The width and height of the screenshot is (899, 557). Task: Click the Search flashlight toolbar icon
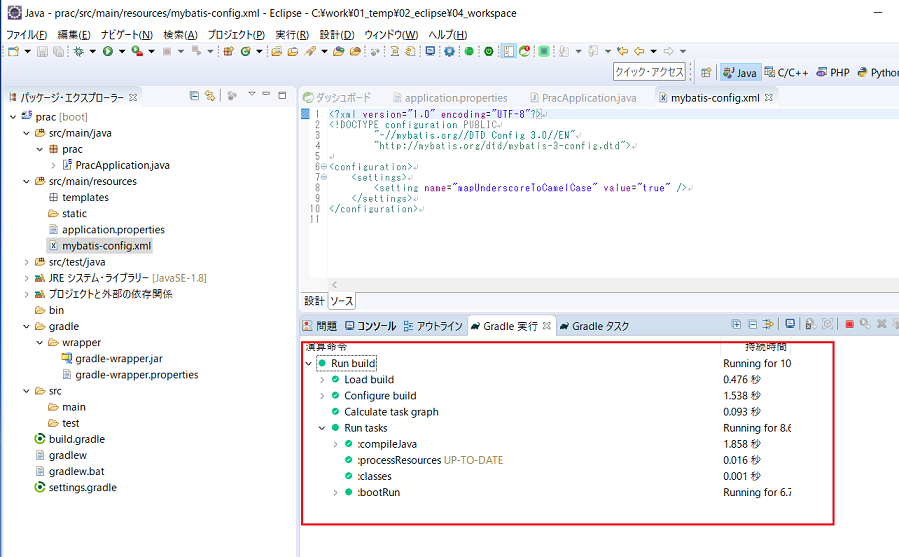tap(310, 51)
